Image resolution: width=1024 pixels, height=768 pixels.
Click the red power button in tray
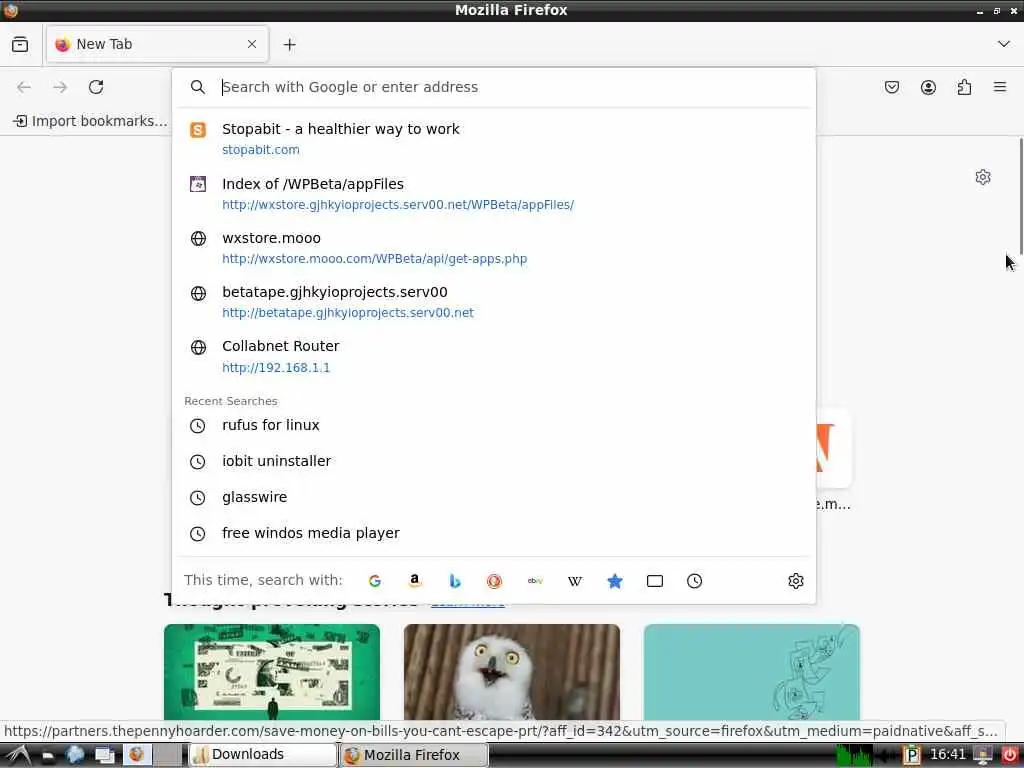[1010, 755]
